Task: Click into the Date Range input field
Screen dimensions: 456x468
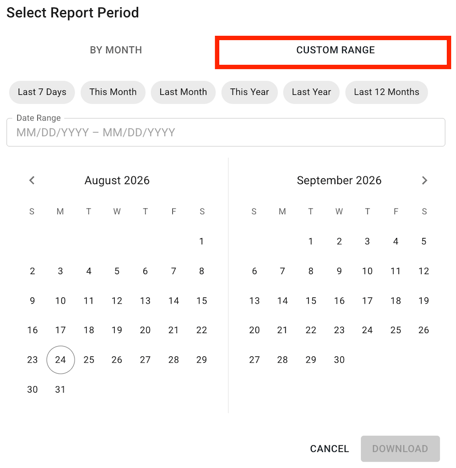Action: coord(226,132)
